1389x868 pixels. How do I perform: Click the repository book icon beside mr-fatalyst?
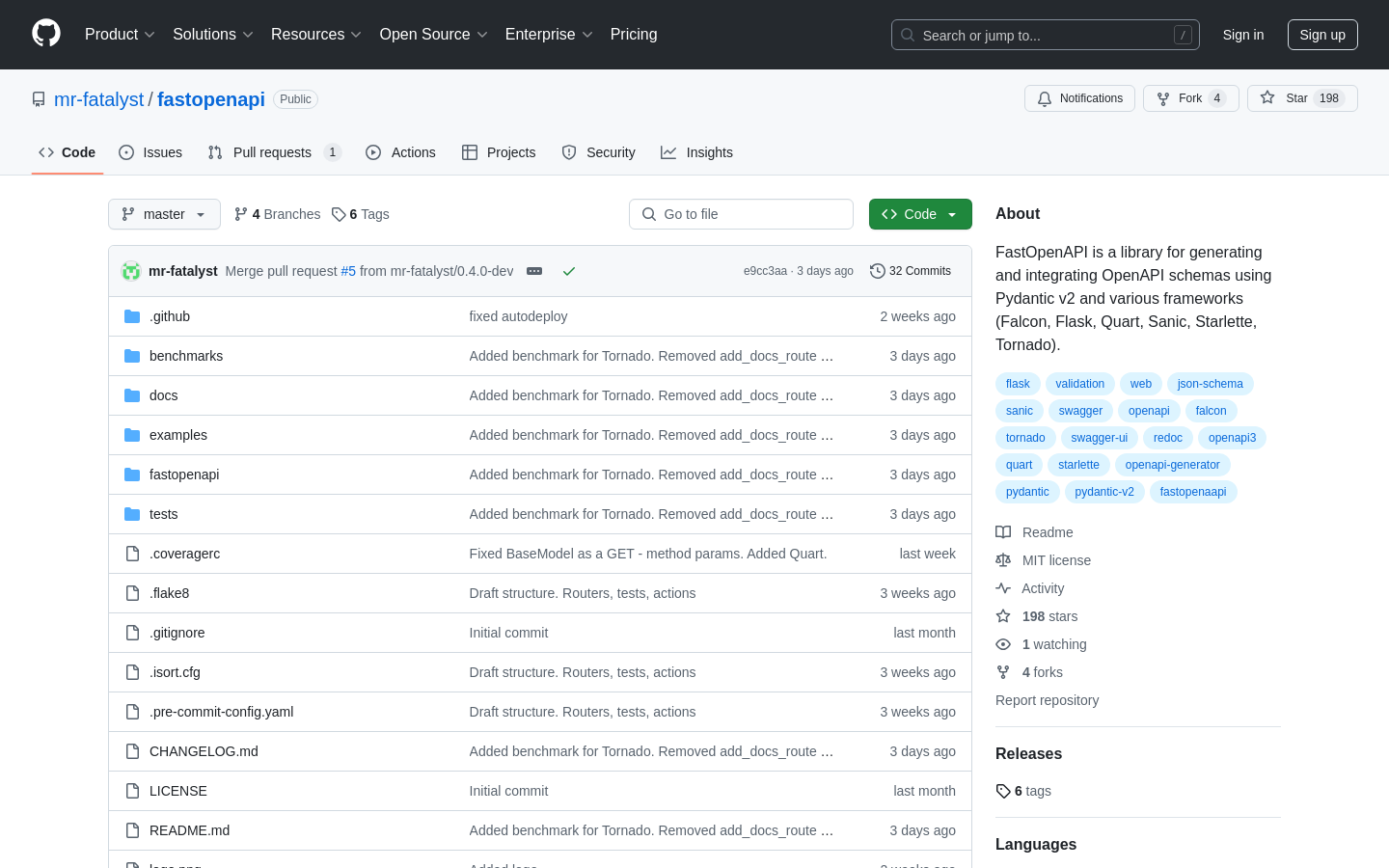[39, 99]
